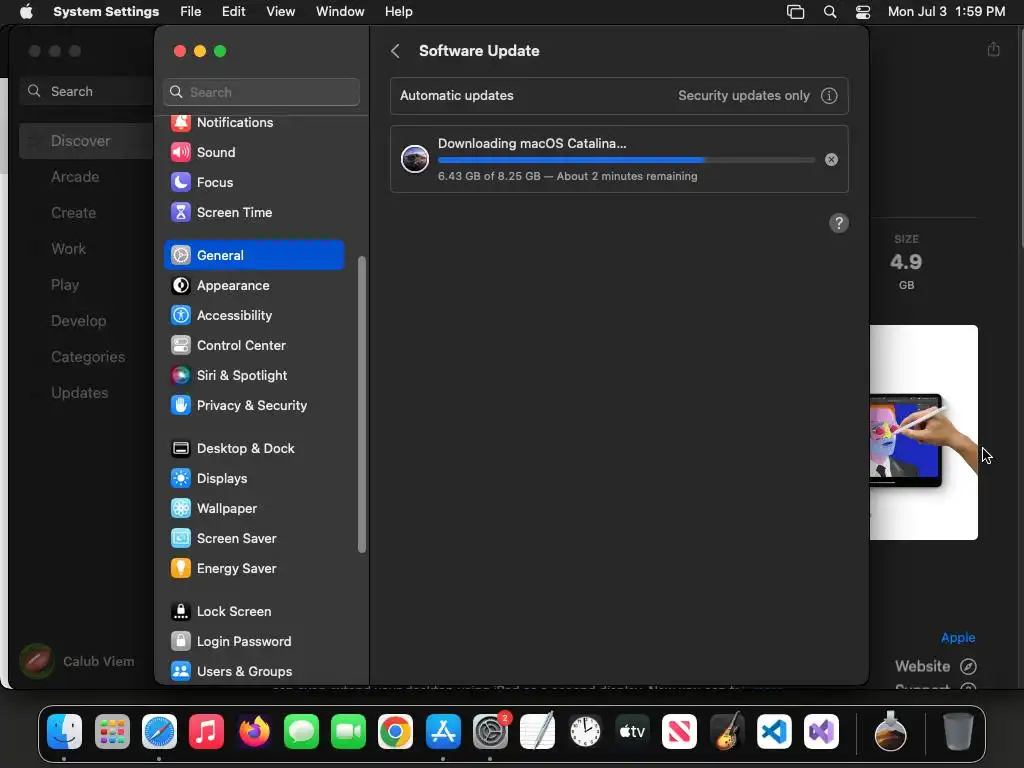Open Control Center in menu bar
The width and height of the screenshot is (1024, 768).
click(x=863, y=12)
